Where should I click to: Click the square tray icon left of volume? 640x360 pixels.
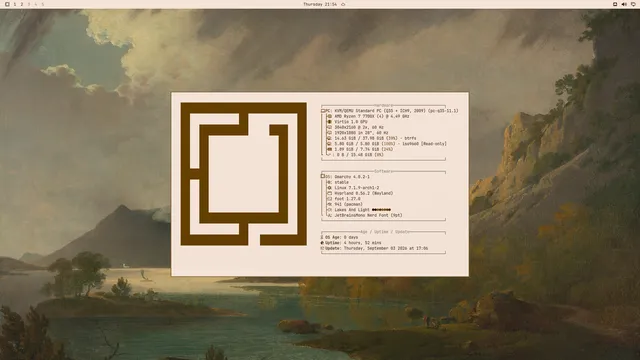615,4
